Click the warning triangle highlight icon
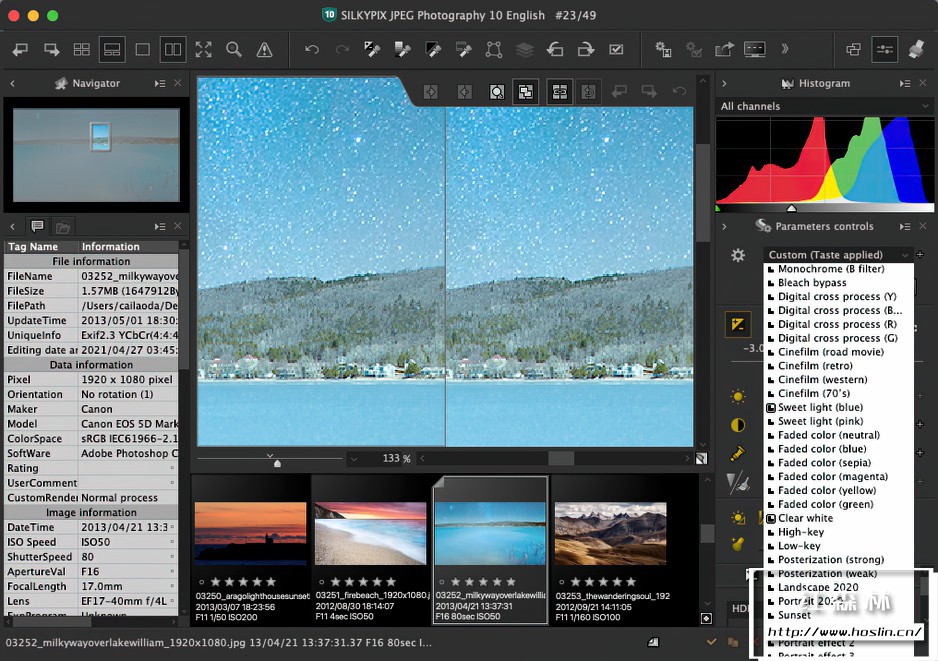The image size is (938, 661). (264, 49)
